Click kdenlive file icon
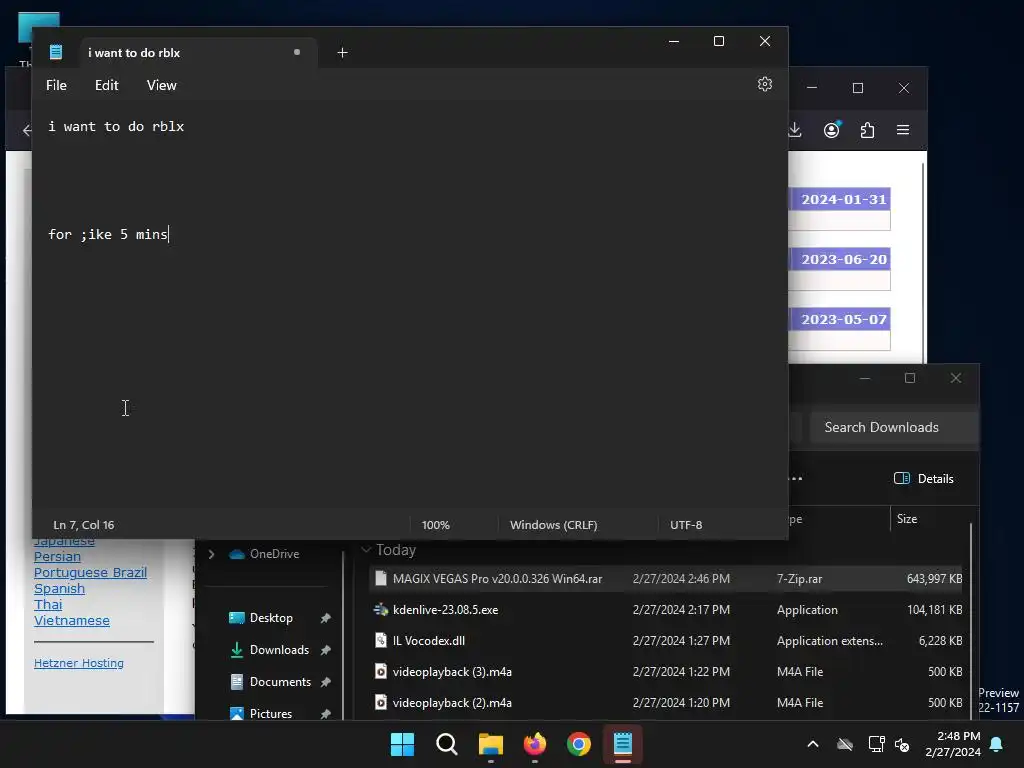1024x768 pixels. click(381, 610)
